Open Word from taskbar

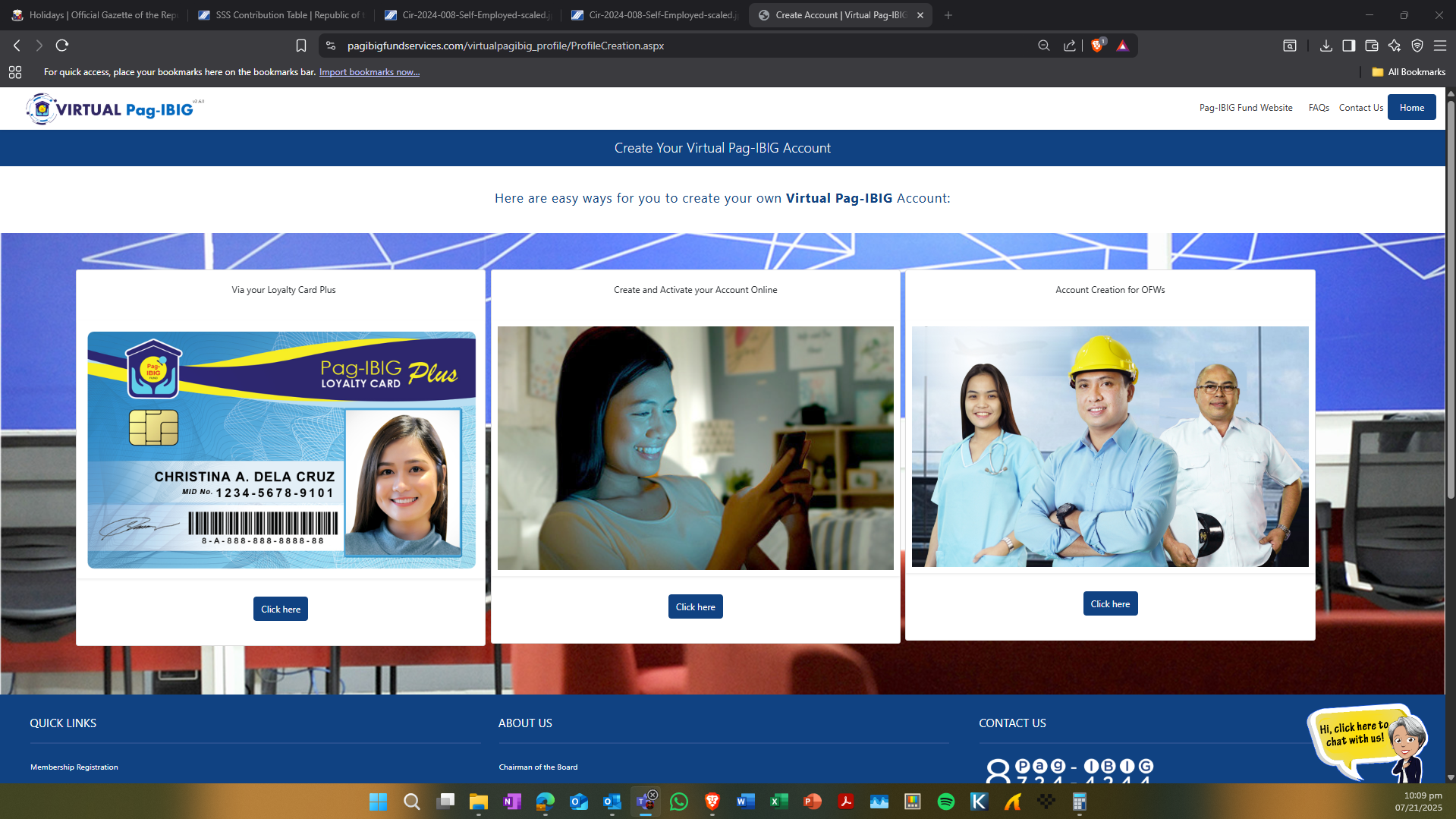pos(746,802)
